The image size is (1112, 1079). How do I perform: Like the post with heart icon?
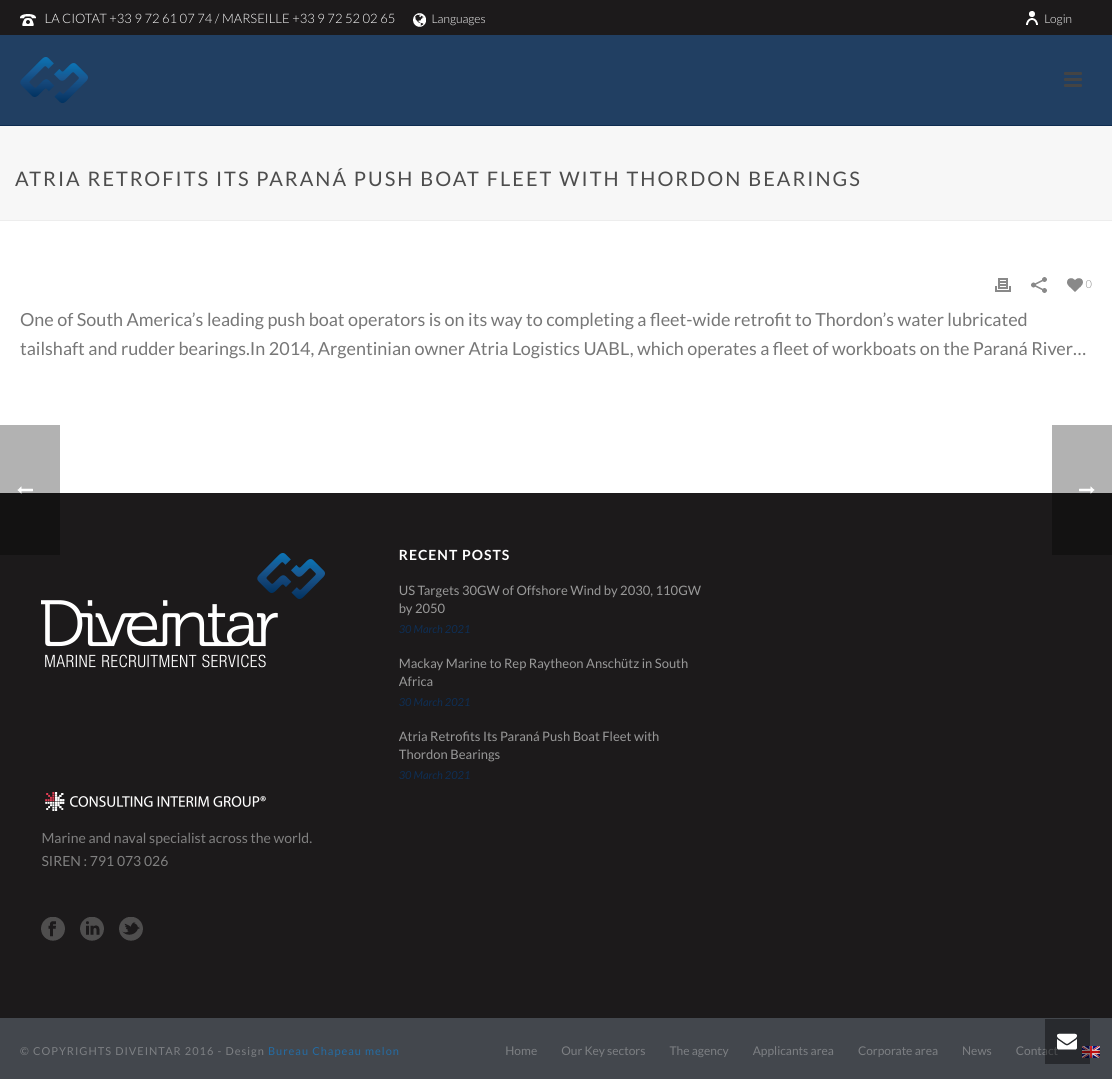coord(1074,284)
